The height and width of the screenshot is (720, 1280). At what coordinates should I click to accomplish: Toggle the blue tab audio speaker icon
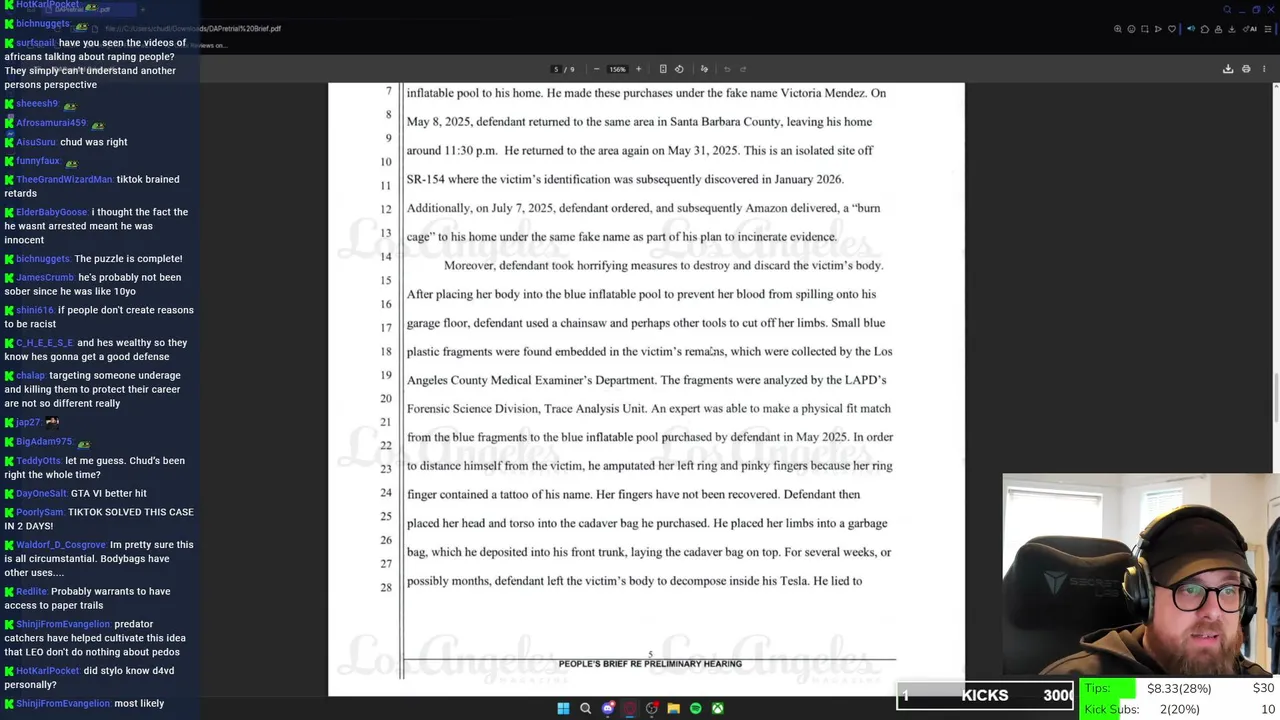coord(1190,29)
